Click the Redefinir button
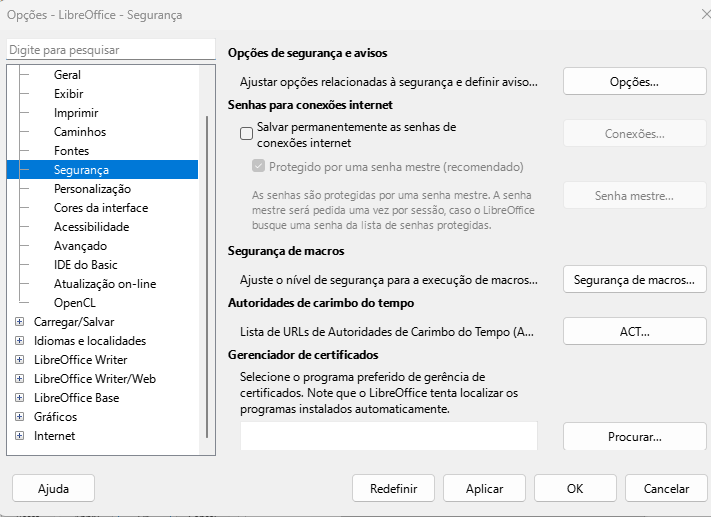711x517 pixels. 393,488
